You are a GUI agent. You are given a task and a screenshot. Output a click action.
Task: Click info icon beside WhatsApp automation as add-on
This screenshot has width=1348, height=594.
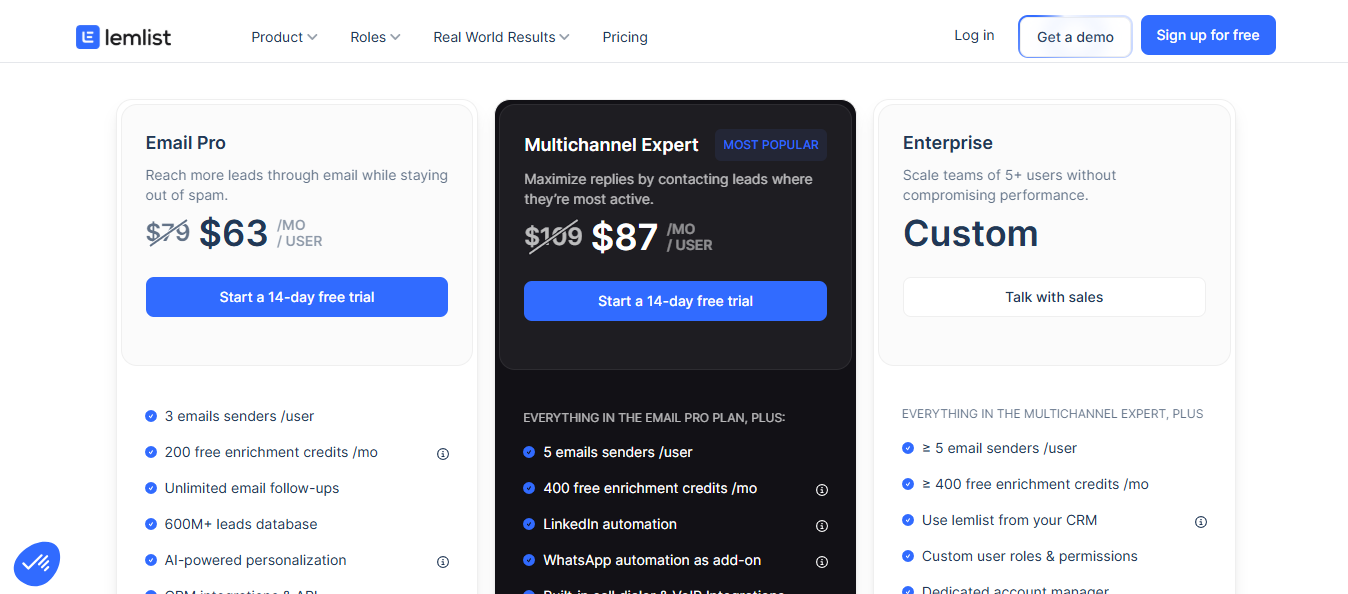click(x=821, y=561)
